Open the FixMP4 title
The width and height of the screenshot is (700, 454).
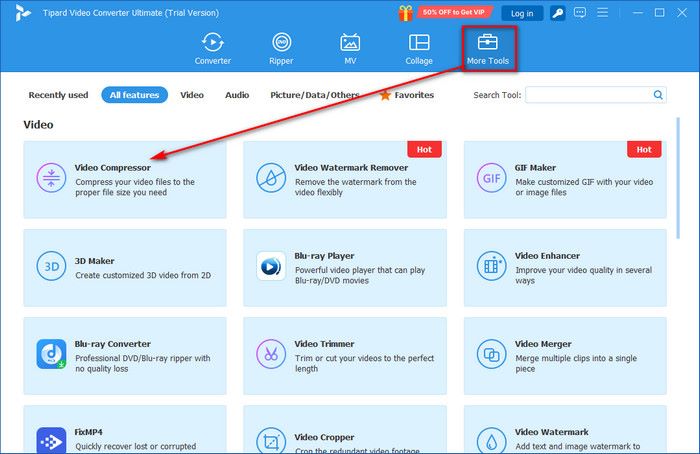tap(88, 432)
